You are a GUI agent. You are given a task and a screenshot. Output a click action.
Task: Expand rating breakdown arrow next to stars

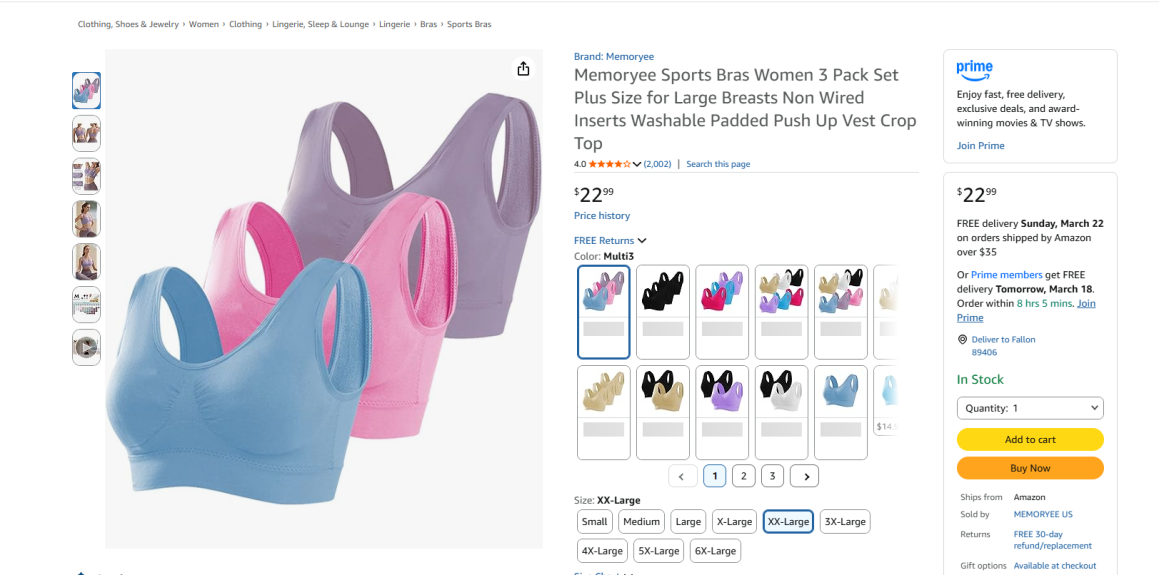click(637, 164)
